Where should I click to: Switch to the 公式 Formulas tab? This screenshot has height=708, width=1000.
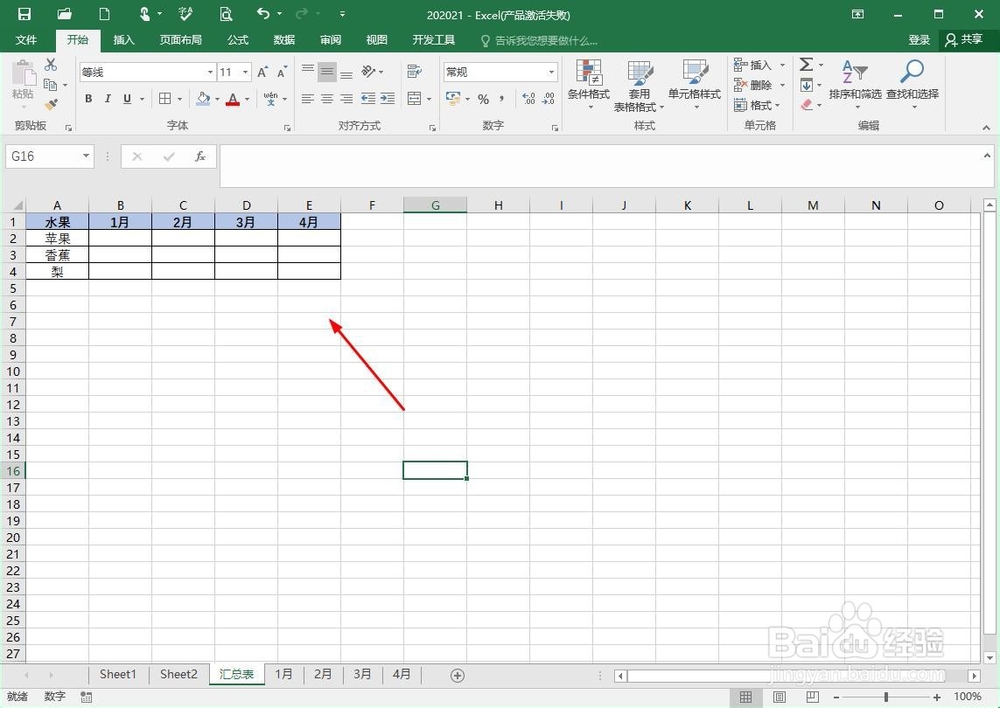click(238, 40)
